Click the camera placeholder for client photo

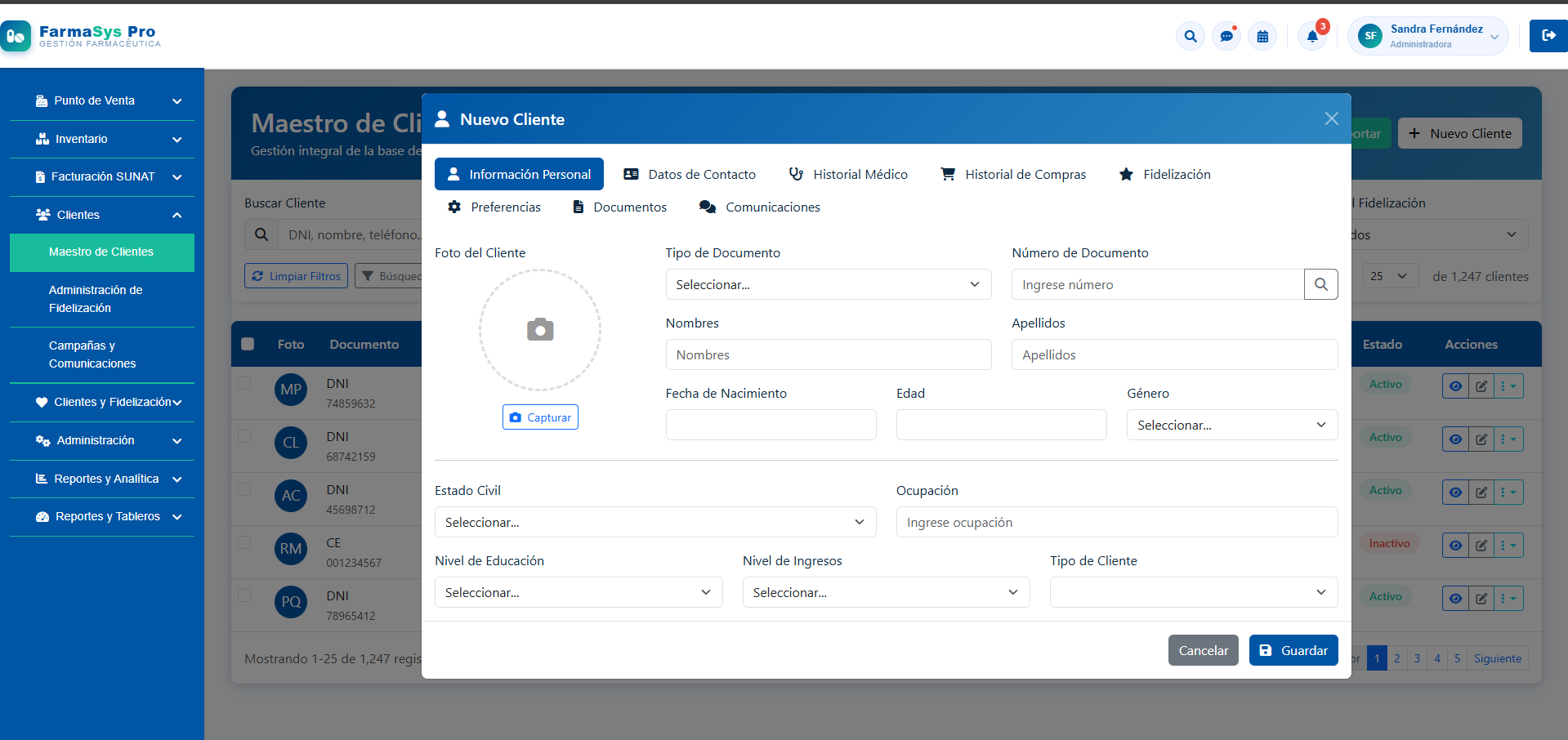(540, 330)
